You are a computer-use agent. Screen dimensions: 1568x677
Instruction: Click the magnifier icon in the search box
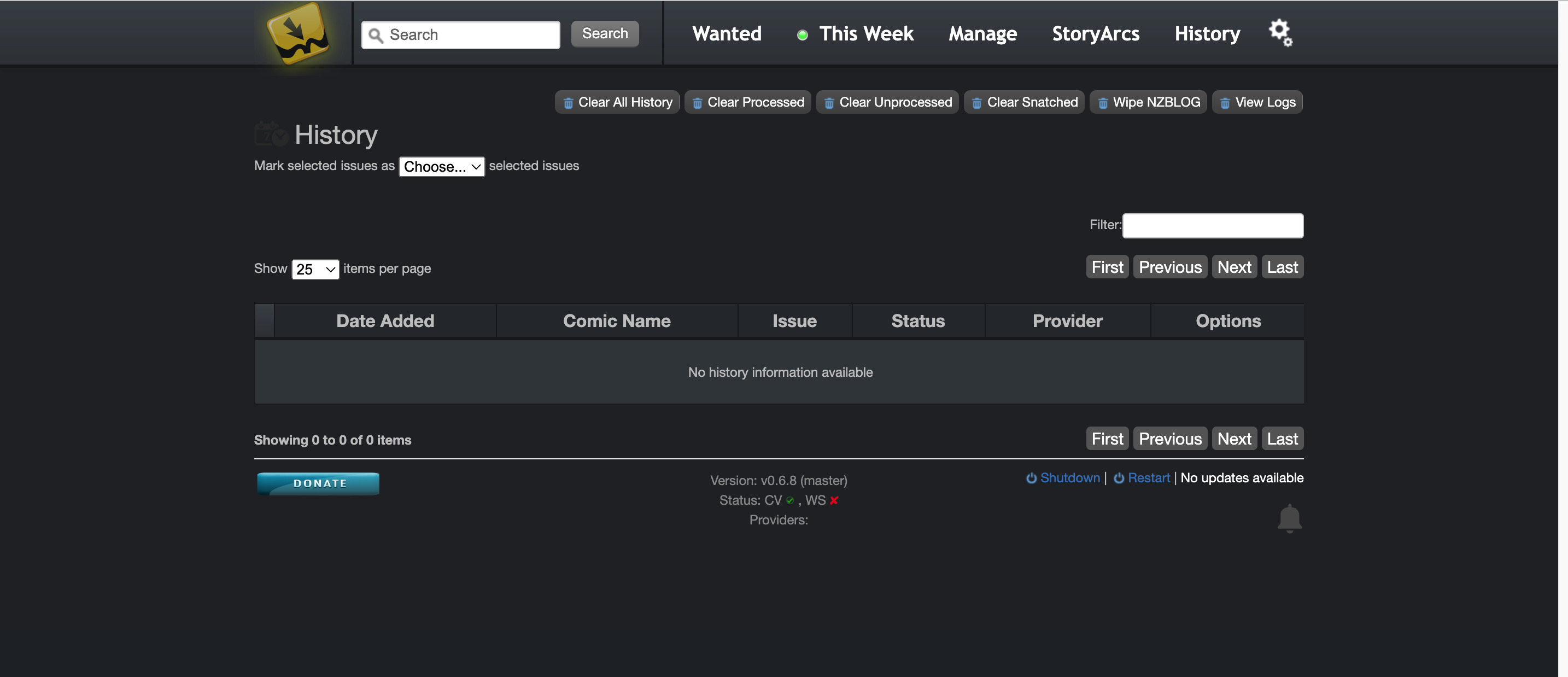point(377,34)
